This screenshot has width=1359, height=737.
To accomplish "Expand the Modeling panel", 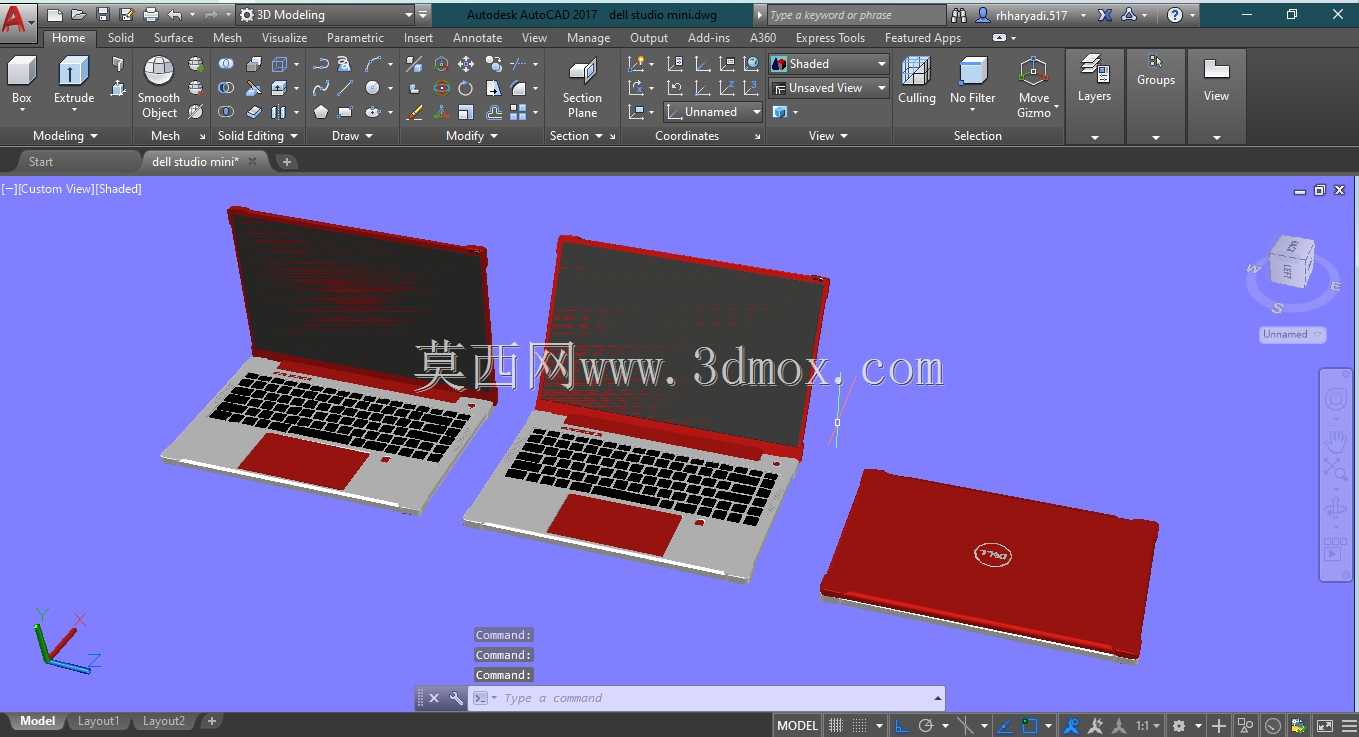I will pos(66,136).
